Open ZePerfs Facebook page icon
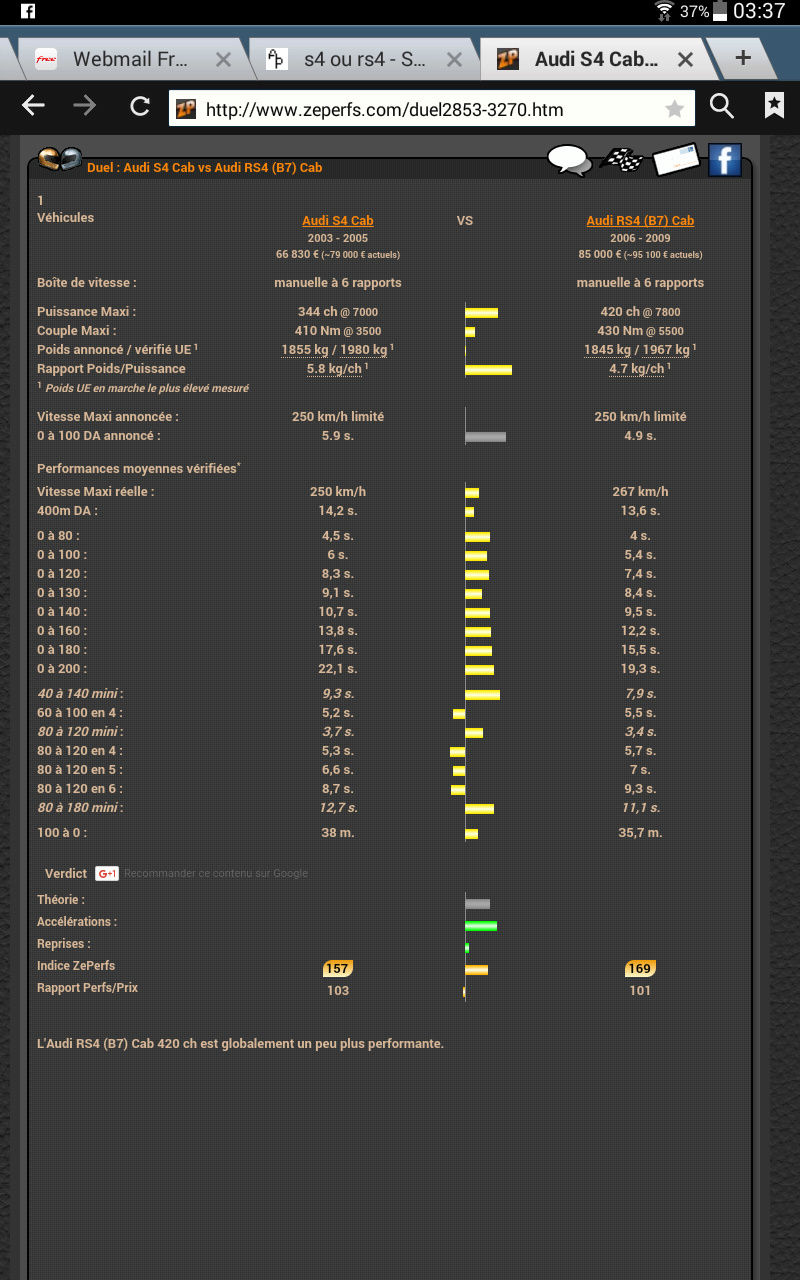Viewport: 800px width, 1280px height. (724, 158)
